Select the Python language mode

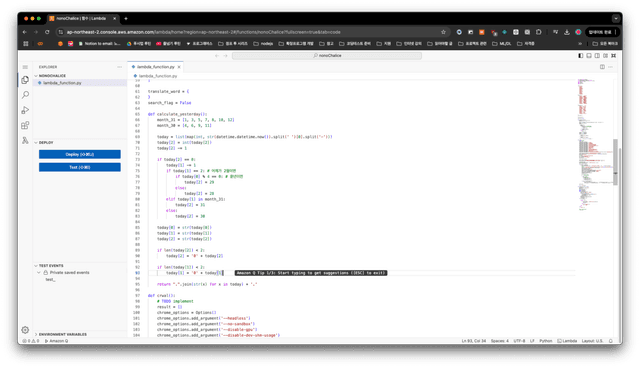point(546,341)
